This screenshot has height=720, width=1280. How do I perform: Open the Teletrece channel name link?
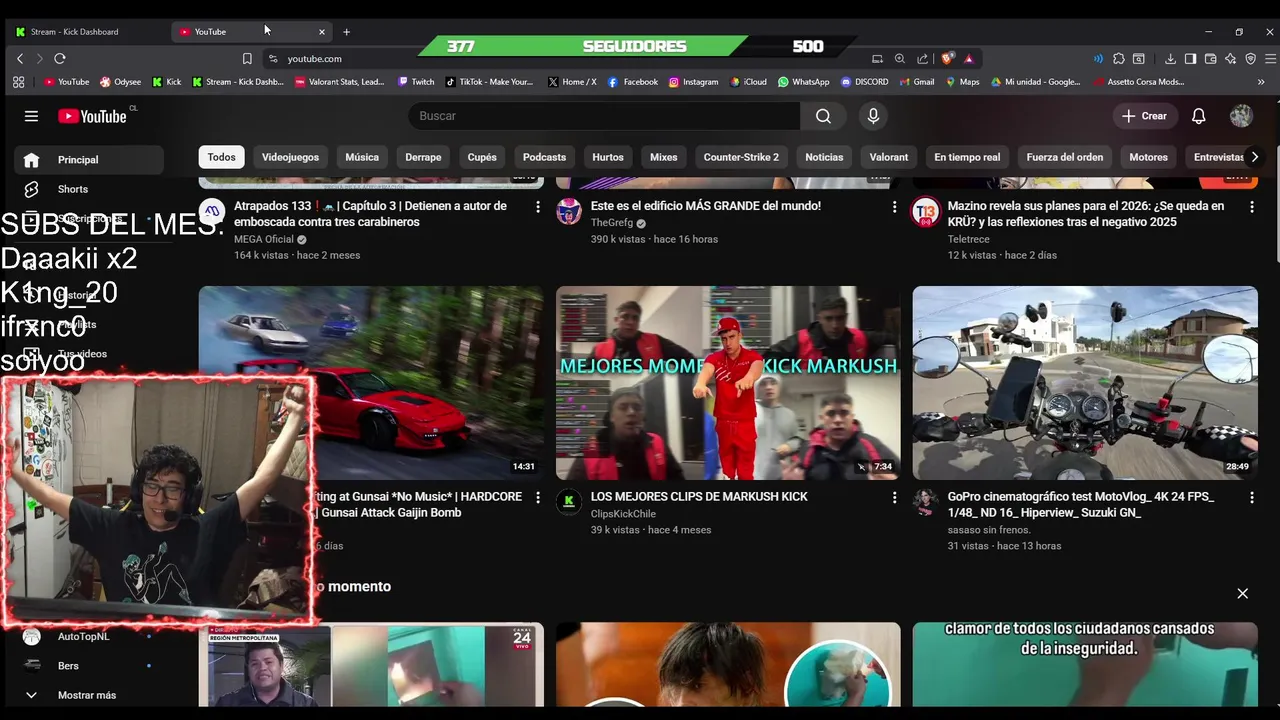[968, 239]
